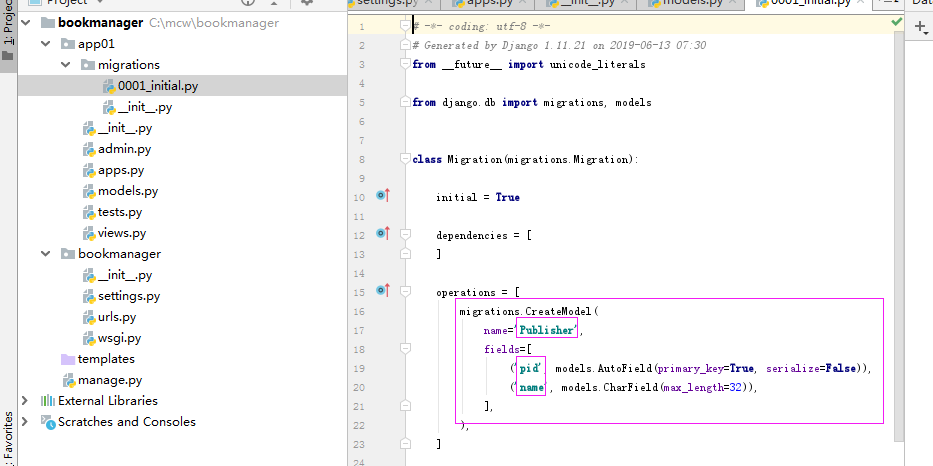
Task: Click the path text C:\mcw\bookmanager
Action: [x=214, y=23]
